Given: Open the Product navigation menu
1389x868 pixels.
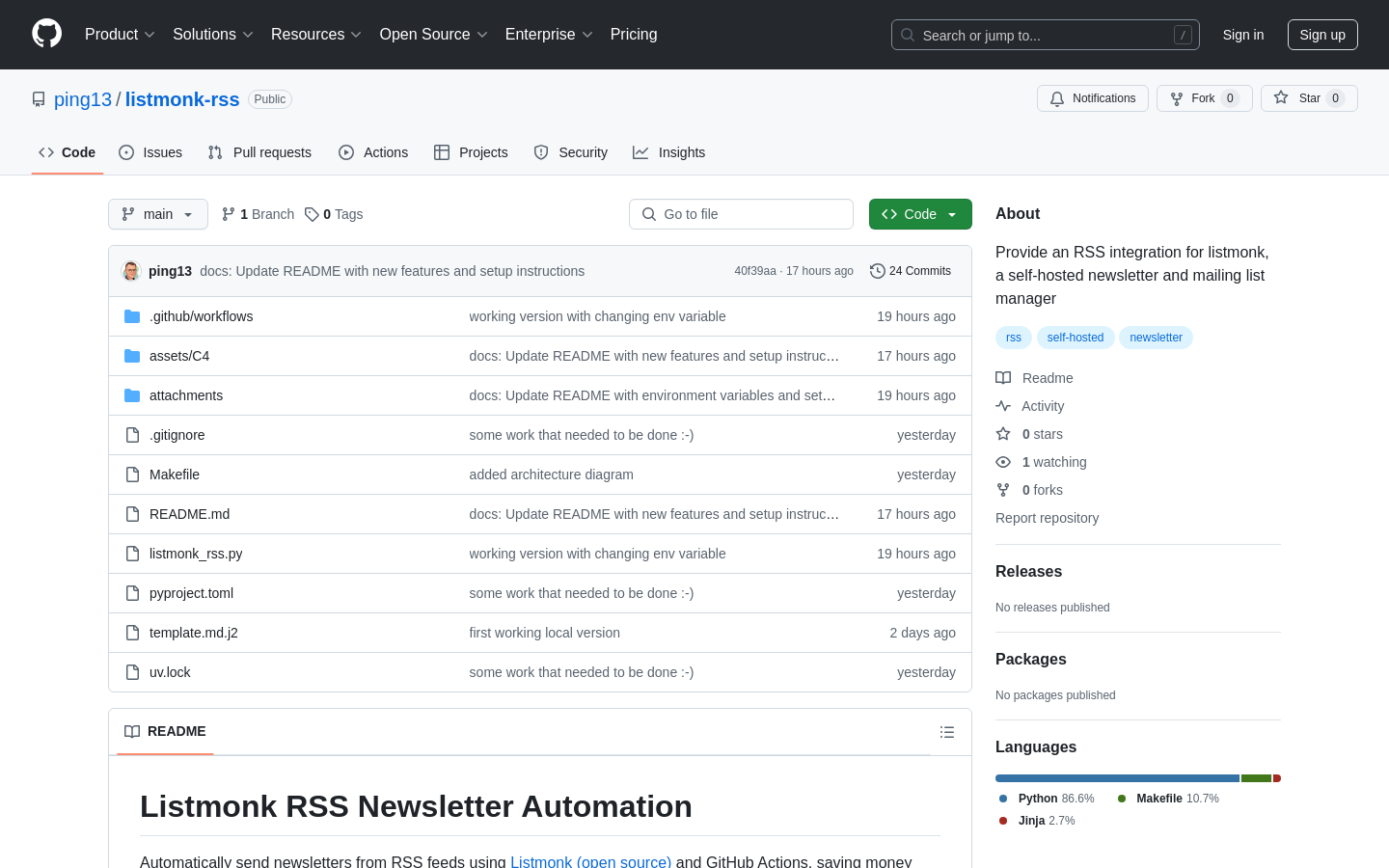Looking at the screenshot, I should (x=120, y=35).
